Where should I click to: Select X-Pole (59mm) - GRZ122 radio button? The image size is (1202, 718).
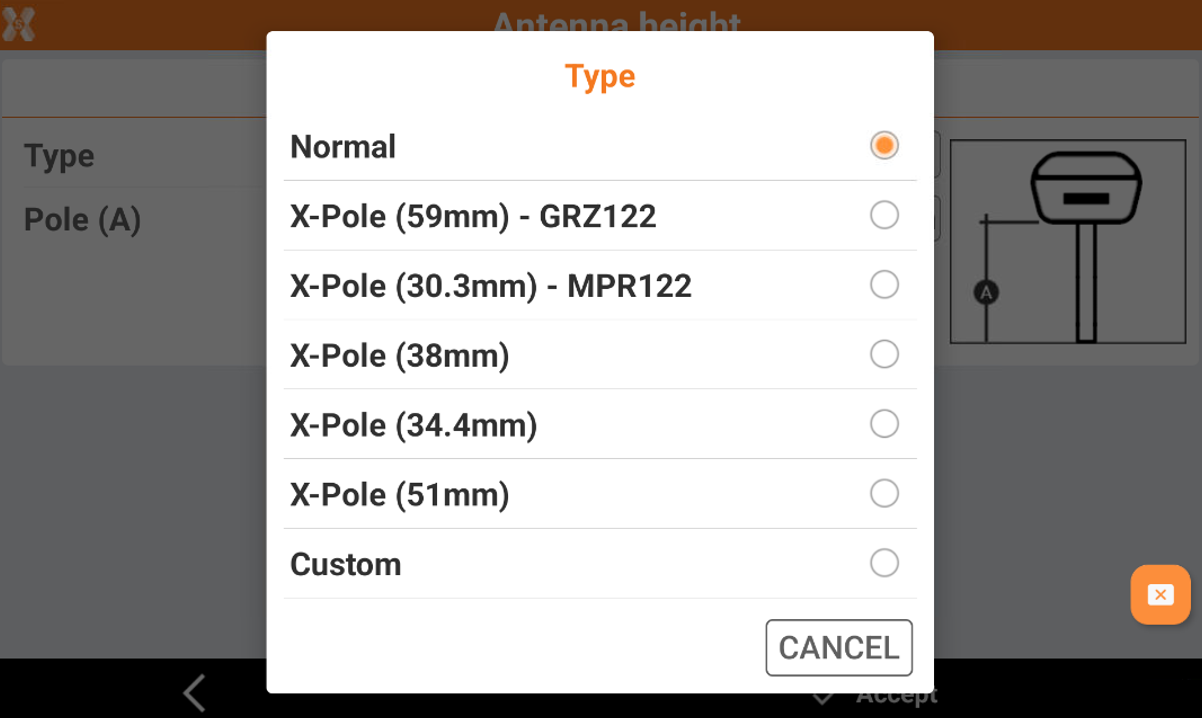pyautogui.click(x=884, y=216)
